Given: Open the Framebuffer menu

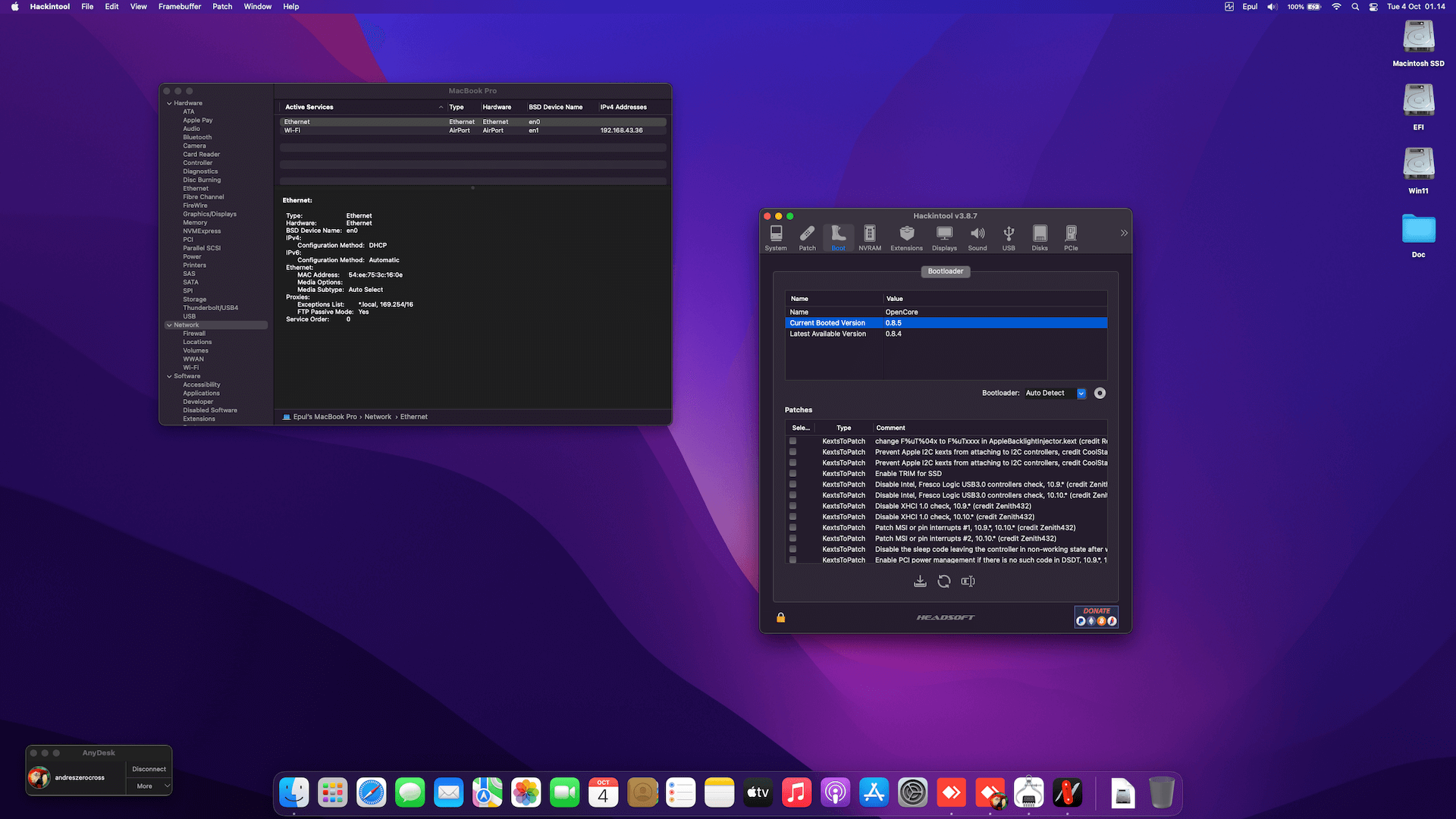Looking at the screenshot, I should pyautogui.click(x=180, y=6).
